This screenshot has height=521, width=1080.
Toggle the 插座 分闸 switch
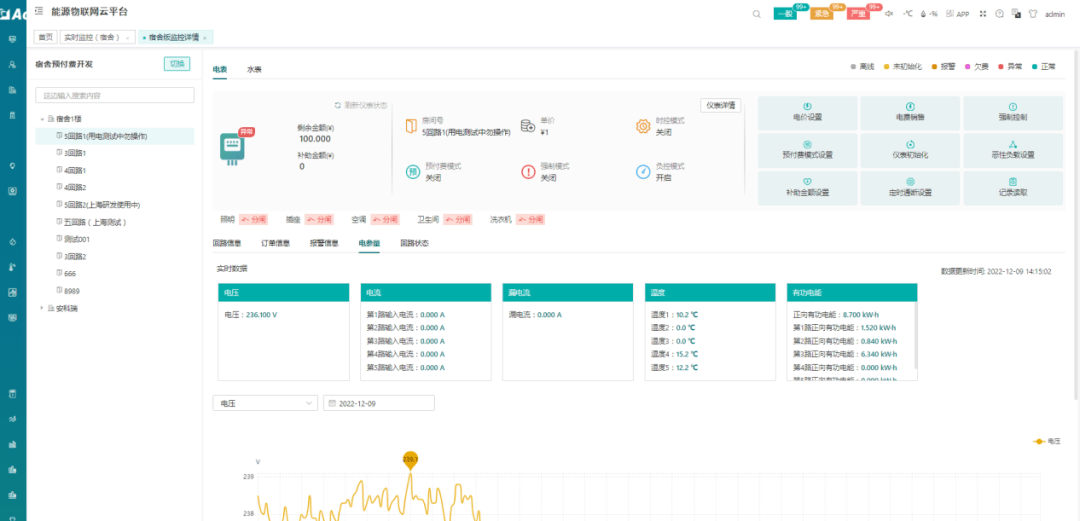(320, 219)
